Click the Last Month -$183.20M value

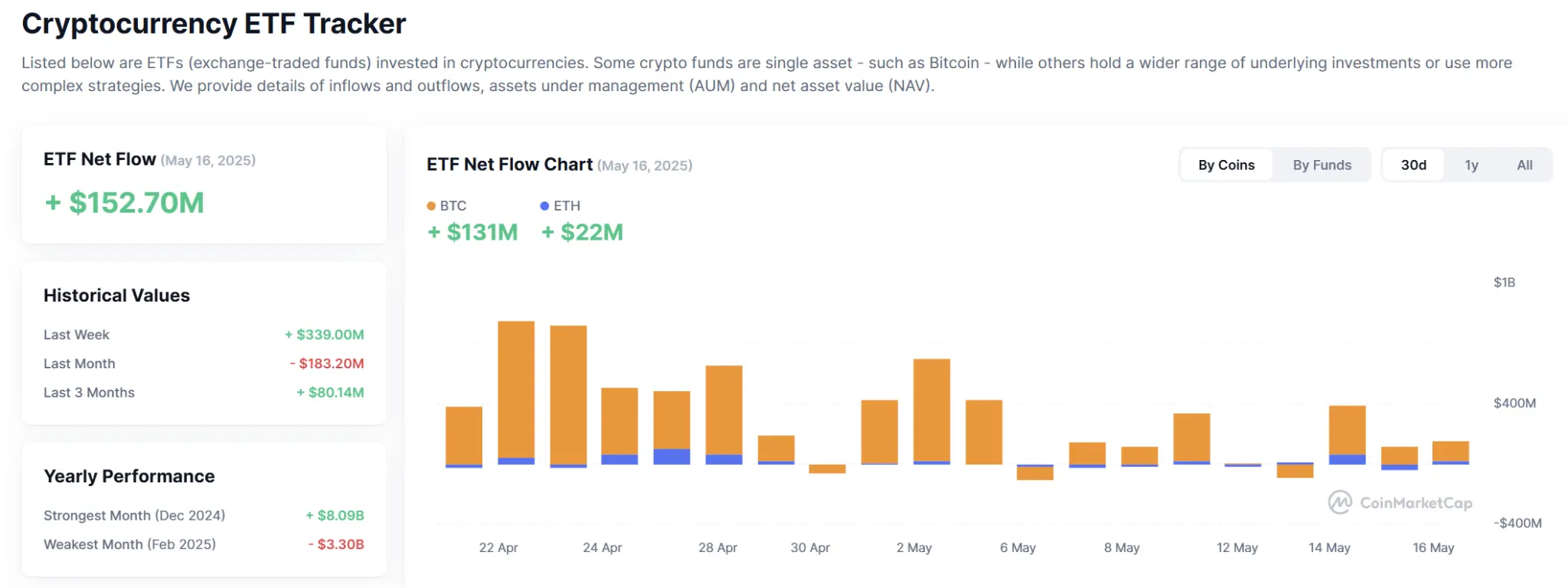(327, 364)
